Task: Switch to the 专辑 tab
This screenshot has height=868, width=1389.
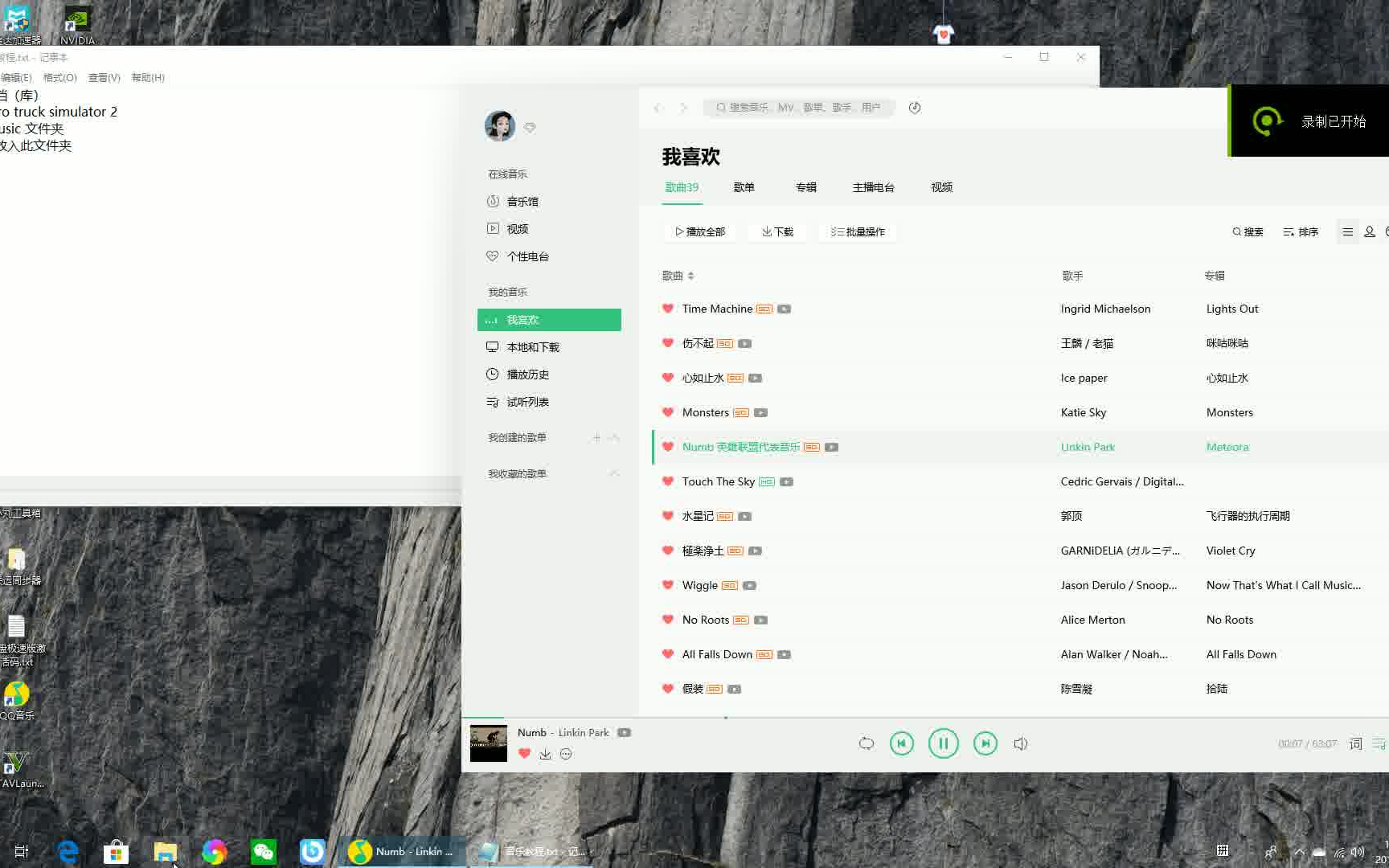Action: tap(806, 187)
